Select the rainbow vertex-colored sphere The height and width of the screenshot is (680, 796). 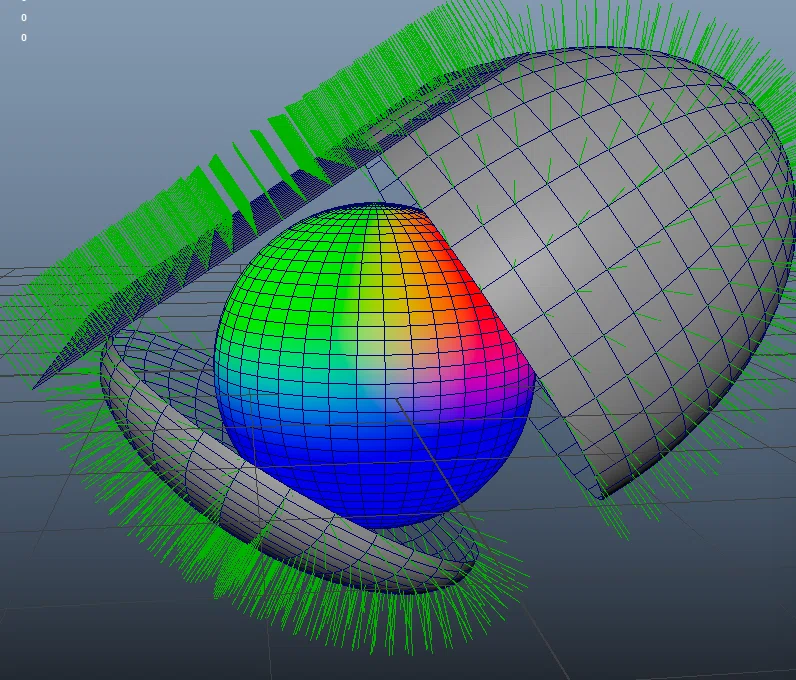click(x=373, y=366)
